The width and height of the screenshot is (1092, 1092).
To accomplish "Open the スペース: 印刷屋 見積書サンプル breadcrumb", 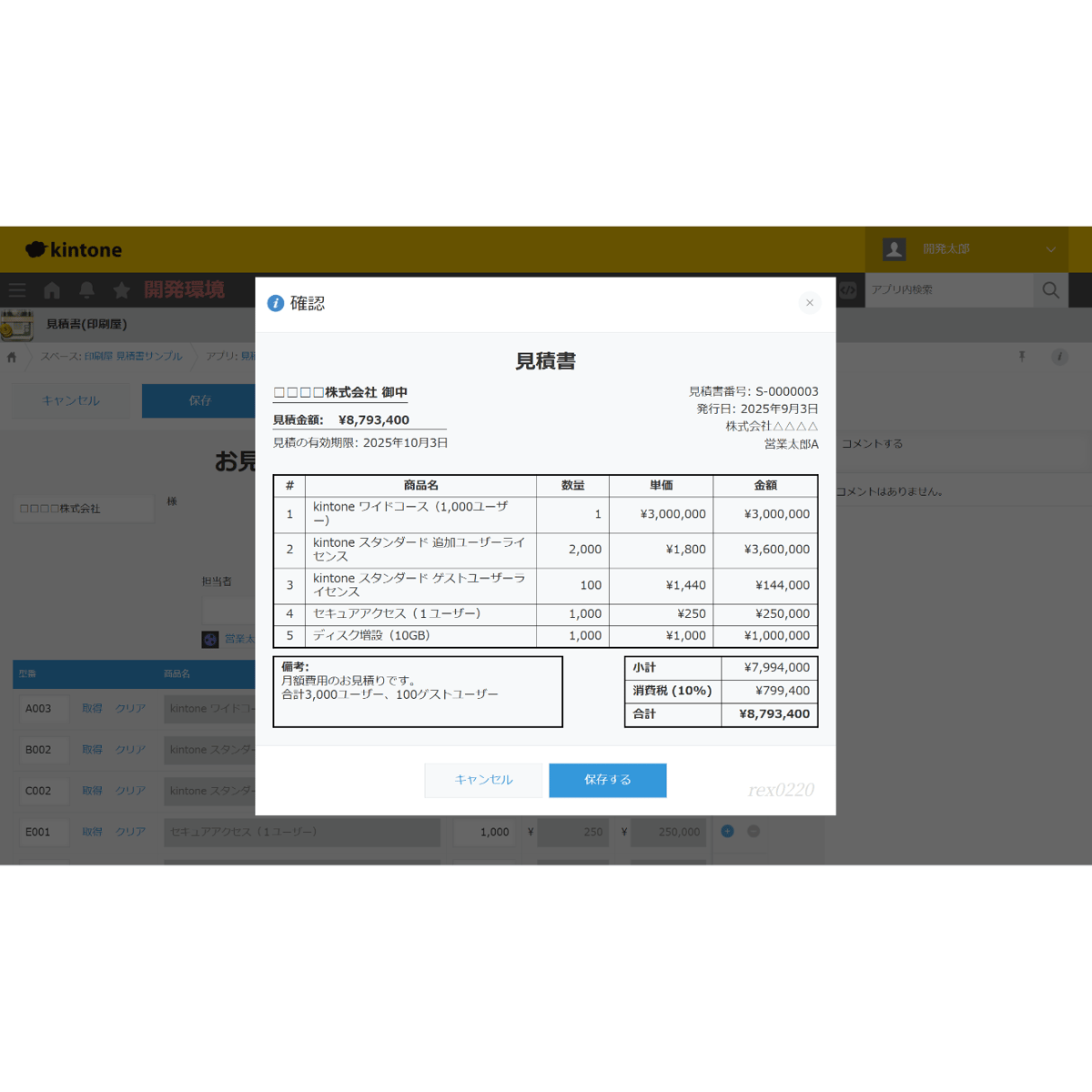I will click(111, 356).
